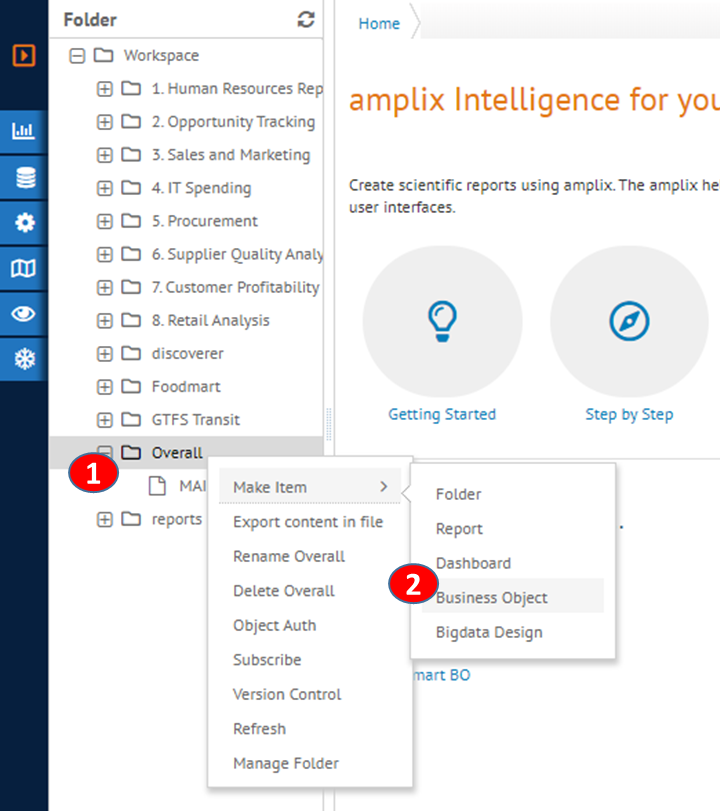Click the snowflake sidebar icon
The image size is (720, 811).
click(x=24, y=358)
